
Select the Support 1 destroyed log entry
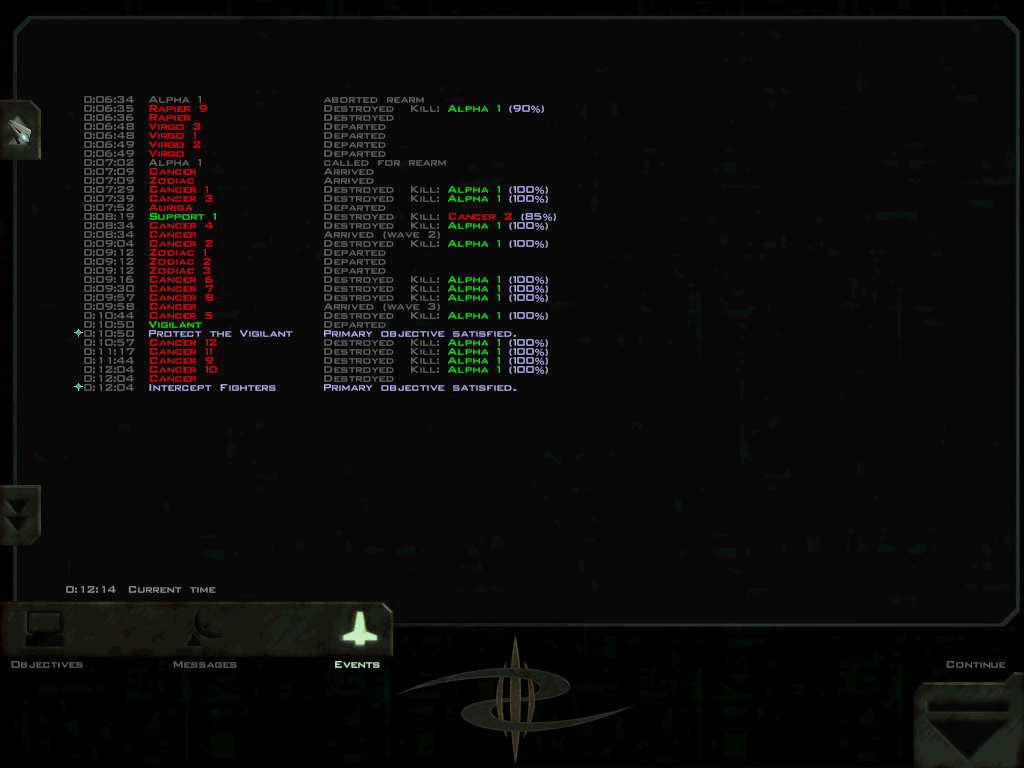(183, 217)
